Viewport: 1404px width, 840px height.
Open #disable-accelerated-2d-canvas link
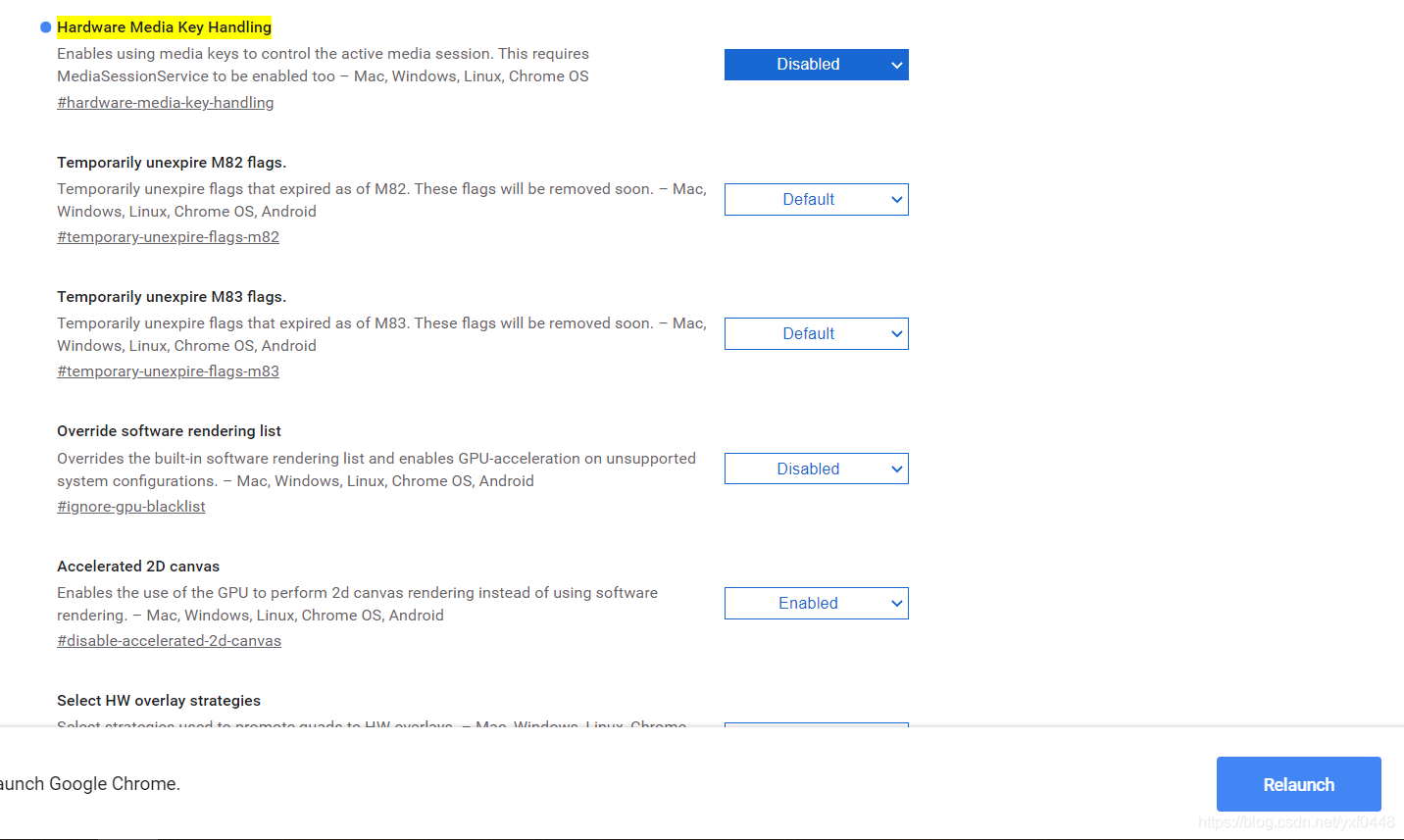tap(169, 641)
